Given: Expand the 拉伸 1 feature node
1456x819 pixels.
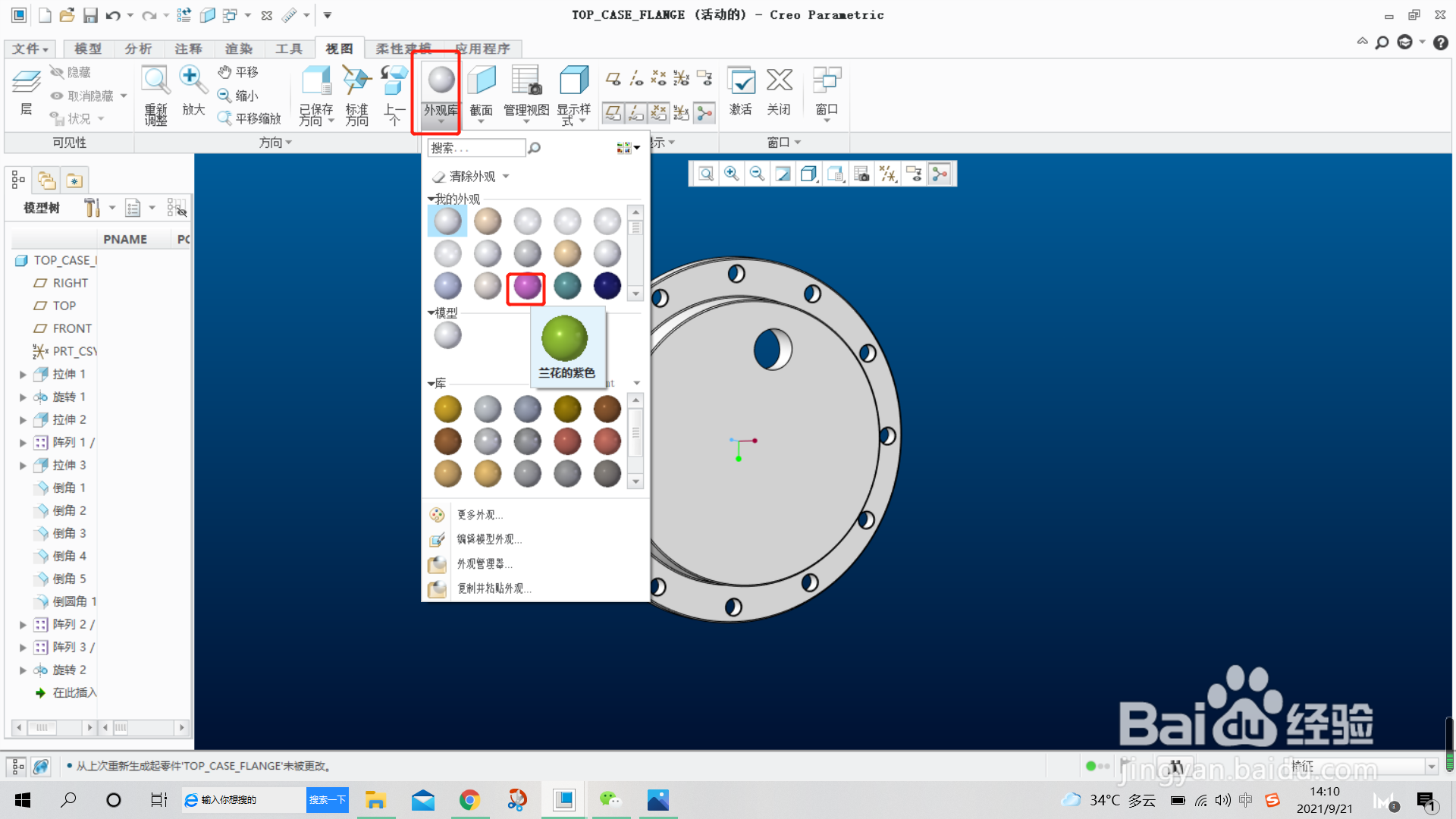Looking at the screenshot, I should [23, 375].
